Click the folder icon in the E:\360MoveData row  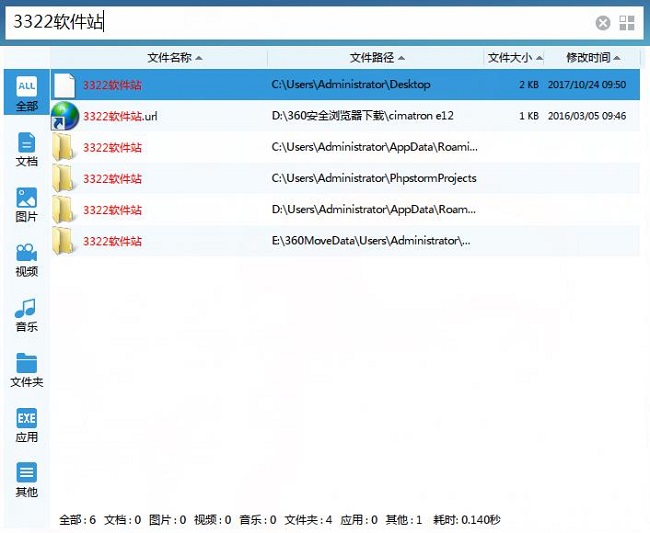[x=63, y=241]
